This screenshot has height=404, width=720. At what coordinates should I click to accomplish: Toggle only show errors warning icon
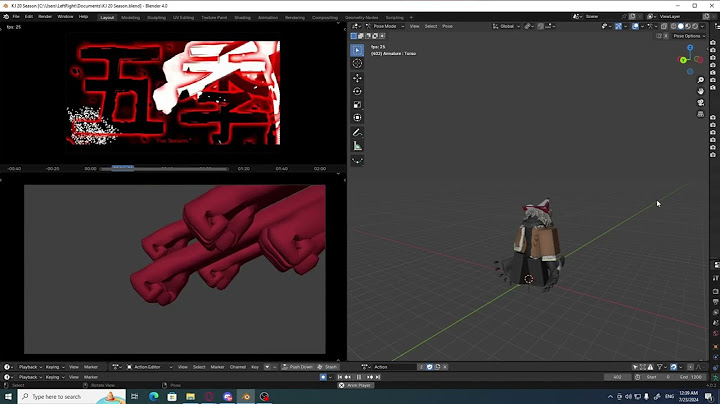pyautogui.click(x=650, y=367)
